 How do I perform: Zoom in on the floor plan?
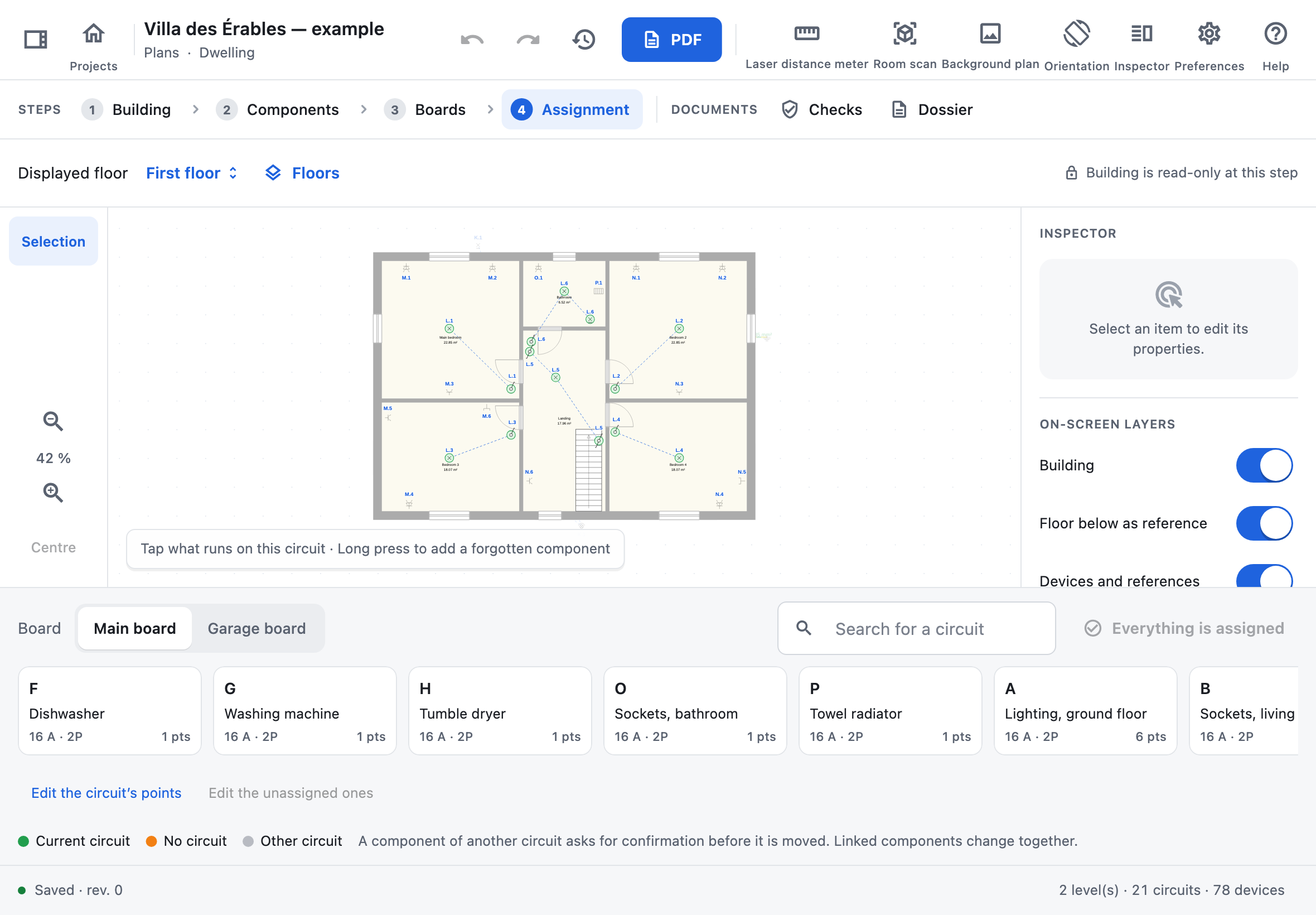click(x=54, y=493)
